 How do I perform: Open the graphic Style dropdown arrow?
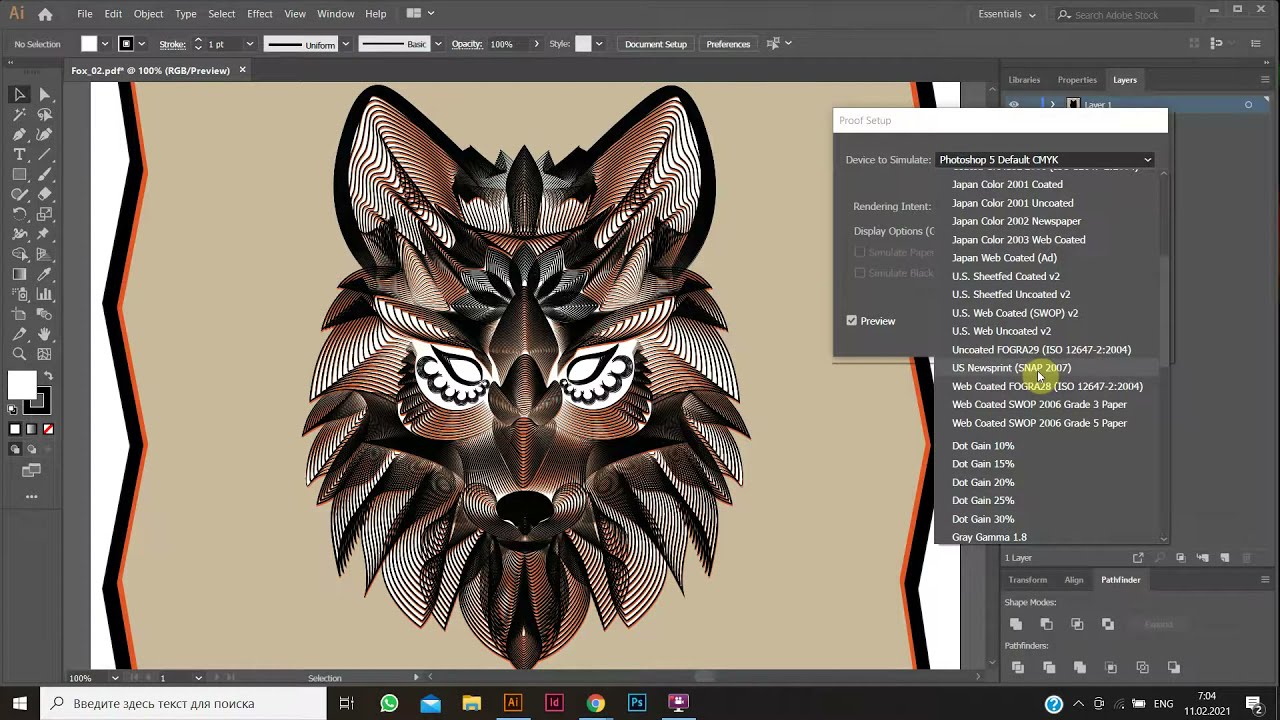tap(600, 44)
